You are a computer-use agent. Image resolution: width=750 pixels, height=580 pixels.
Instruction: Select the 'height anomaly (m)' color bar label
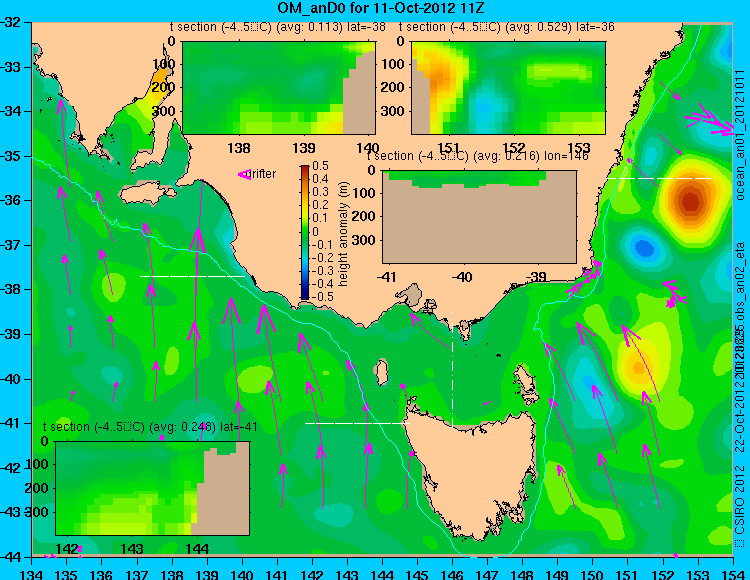(343, 234)
